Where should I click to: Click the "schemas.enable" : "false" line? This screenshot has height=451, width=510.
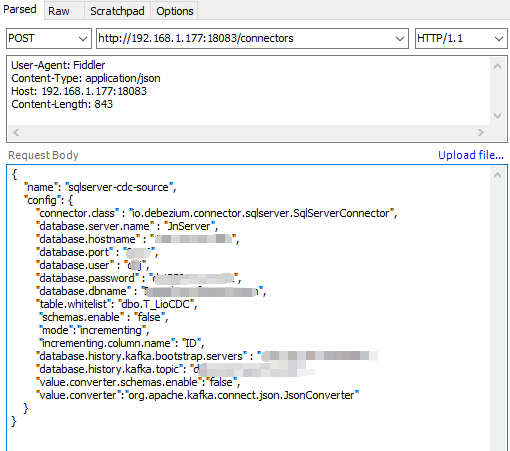click(x=104, y=317)
